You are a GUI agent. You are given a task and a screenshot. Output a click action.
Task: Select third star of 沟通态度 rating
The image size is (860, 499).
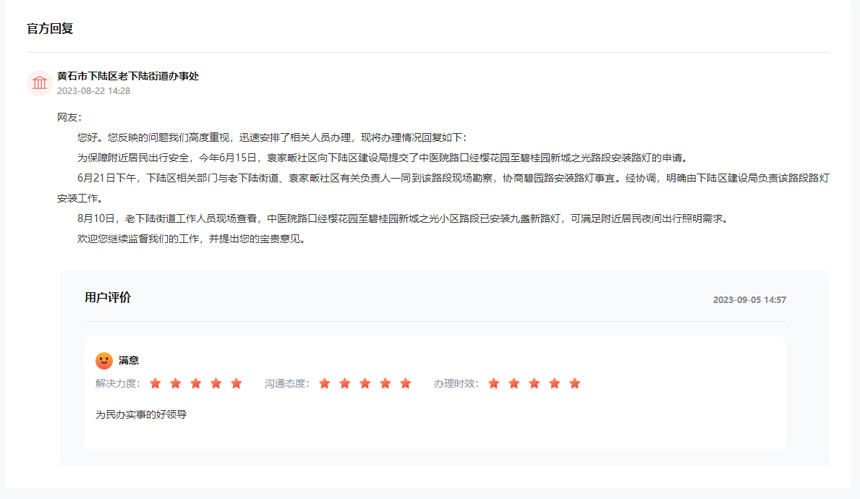tap(365, 383)
